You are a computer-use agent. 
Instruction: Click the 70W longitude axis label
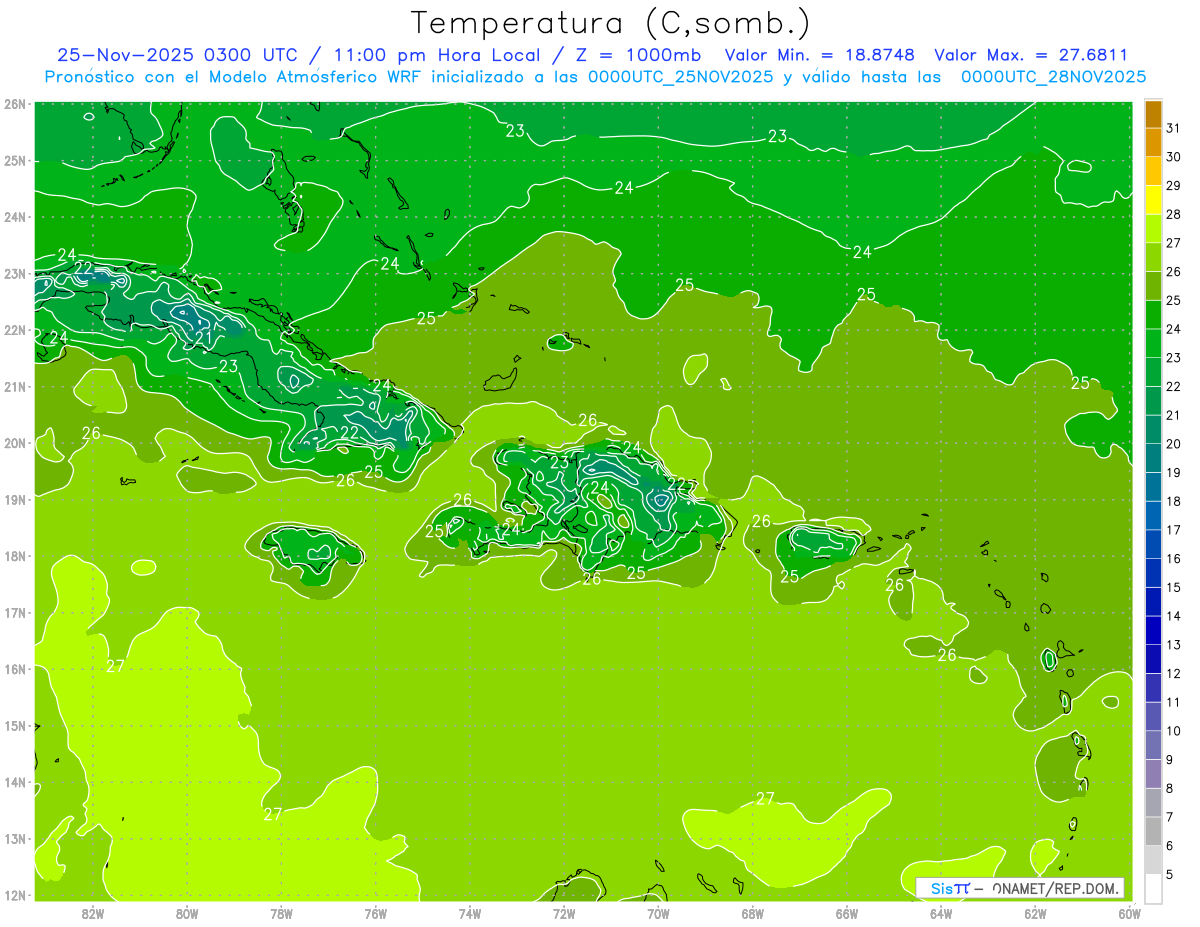(x=658, y=913)
